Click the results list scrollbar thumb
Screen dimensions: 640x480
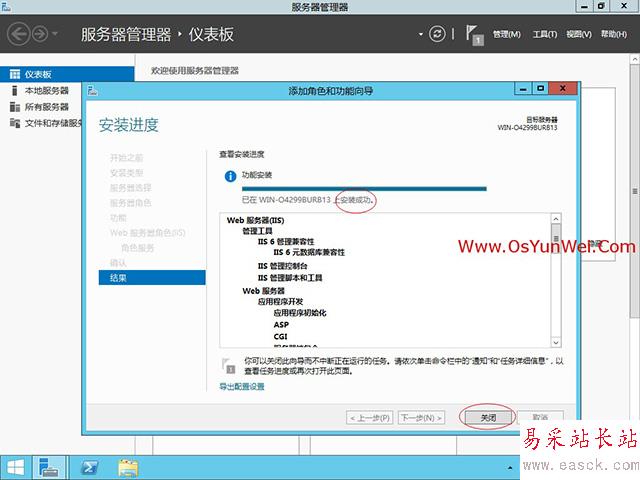click(x=556, y=238)
